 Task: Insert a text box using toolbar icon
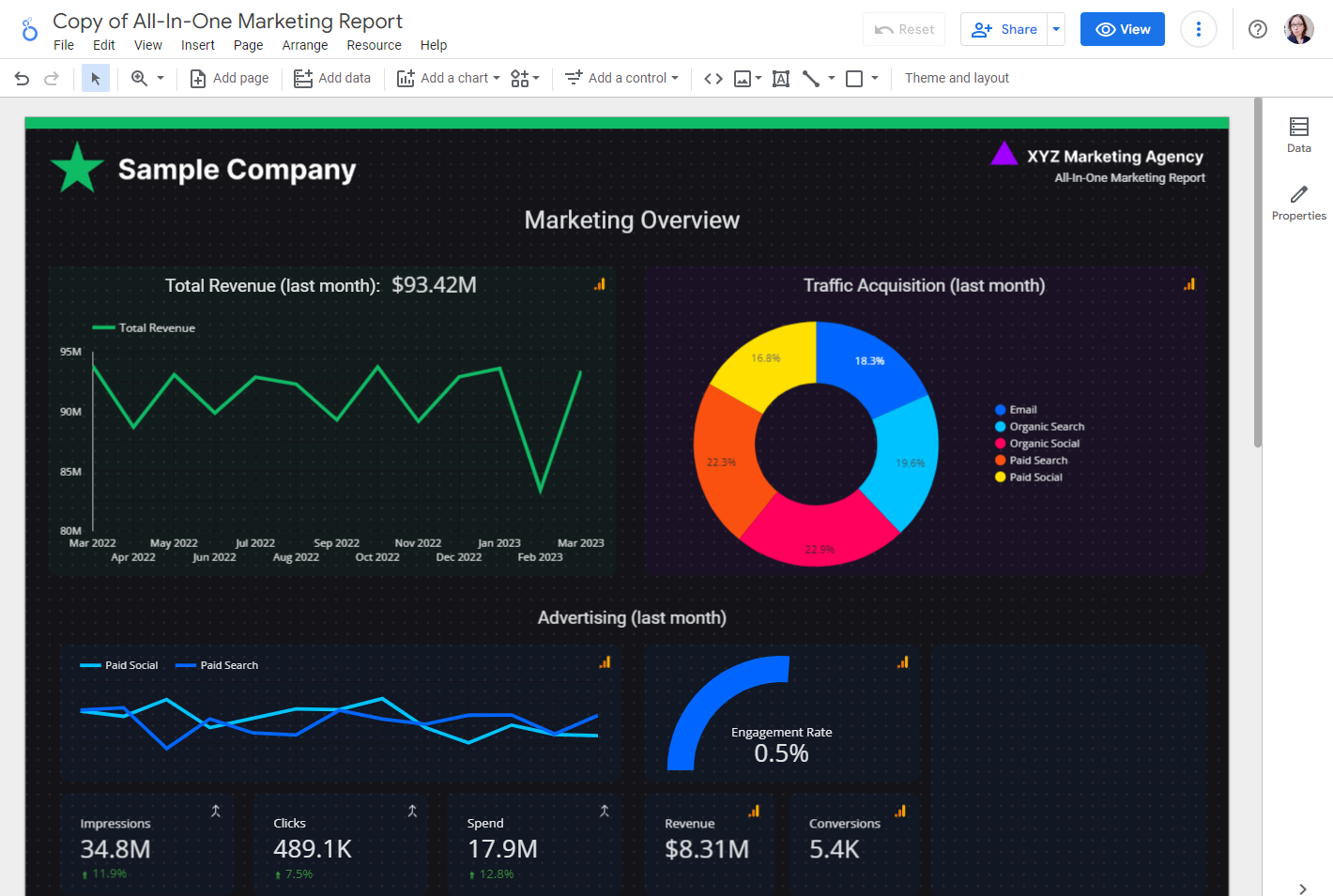coord(780,79)
